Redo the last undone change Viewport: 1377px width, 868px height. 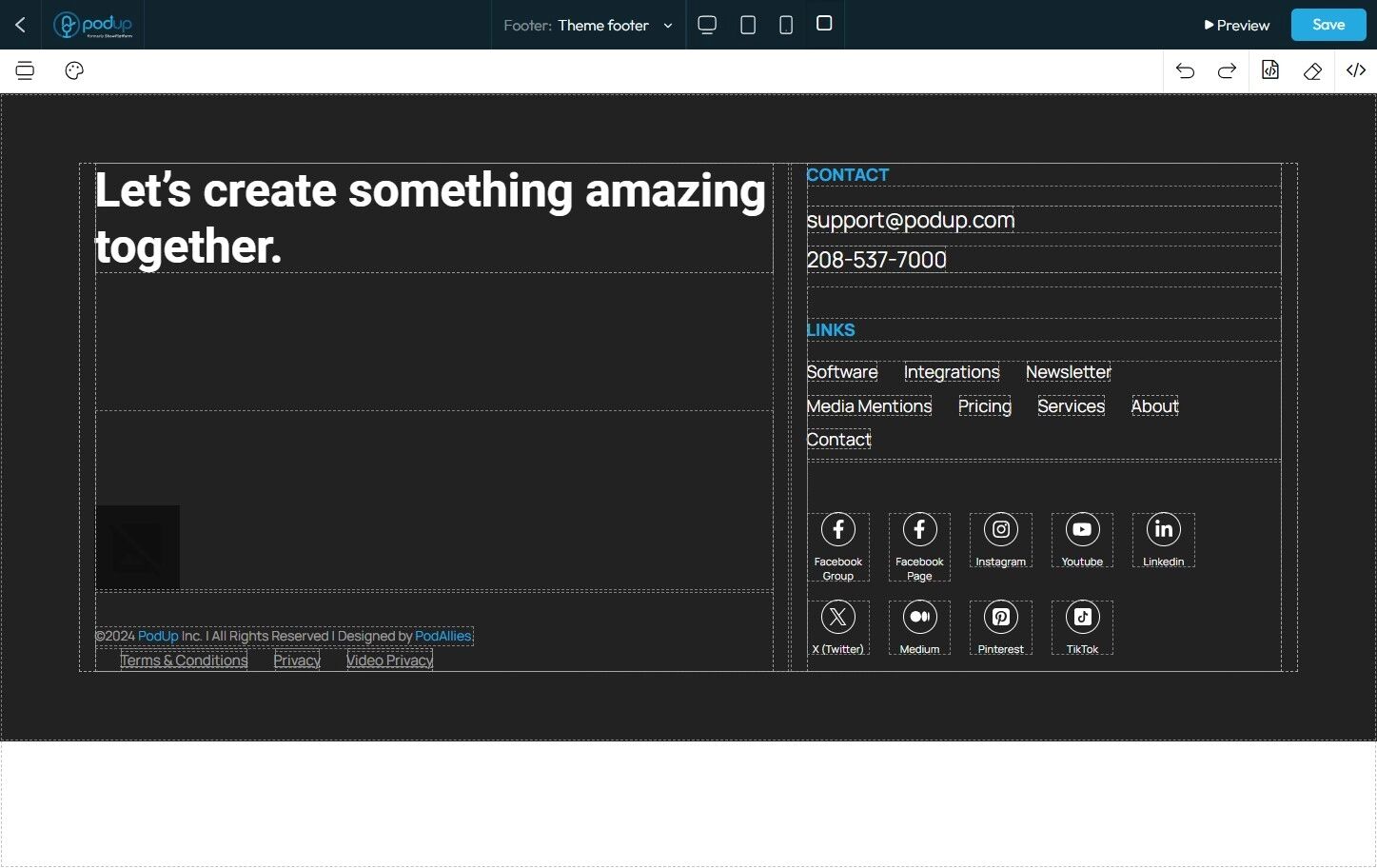pos(1227,70)
